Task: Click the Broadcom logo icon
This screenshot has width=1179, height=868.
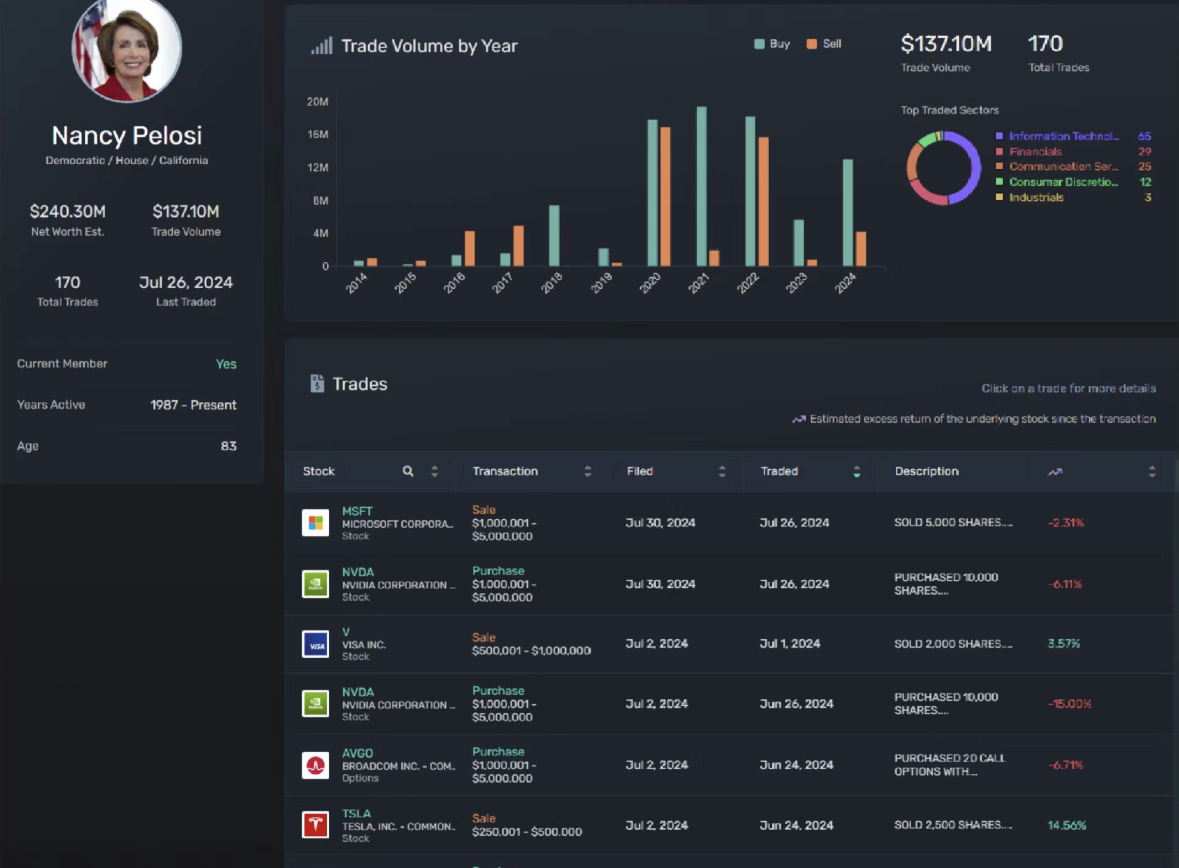Action: click(315, 765)
